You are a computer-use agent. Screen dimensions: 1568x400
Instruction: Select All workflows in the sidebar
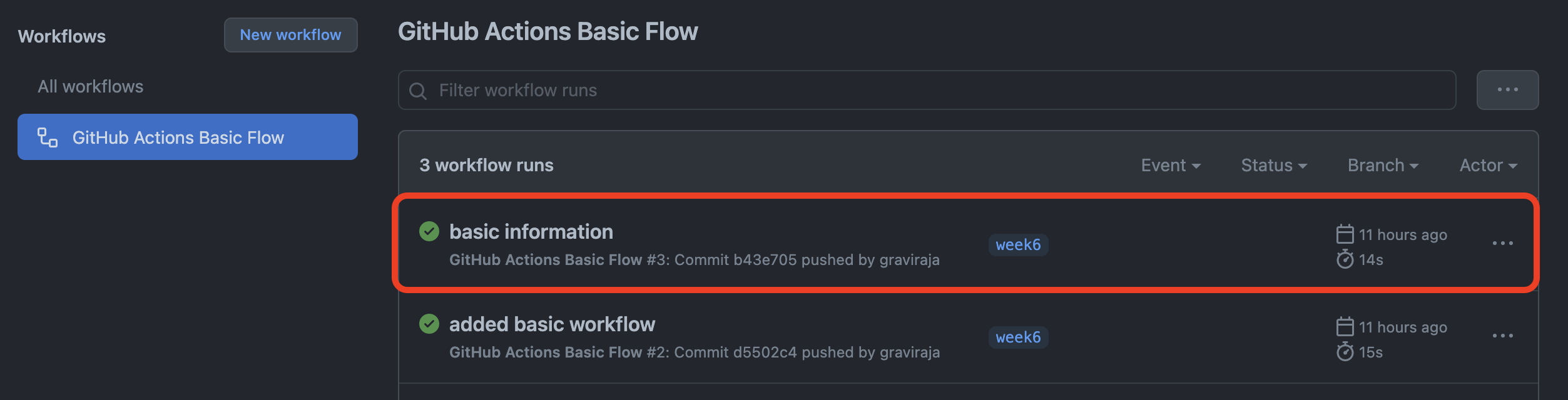[91, 86]
